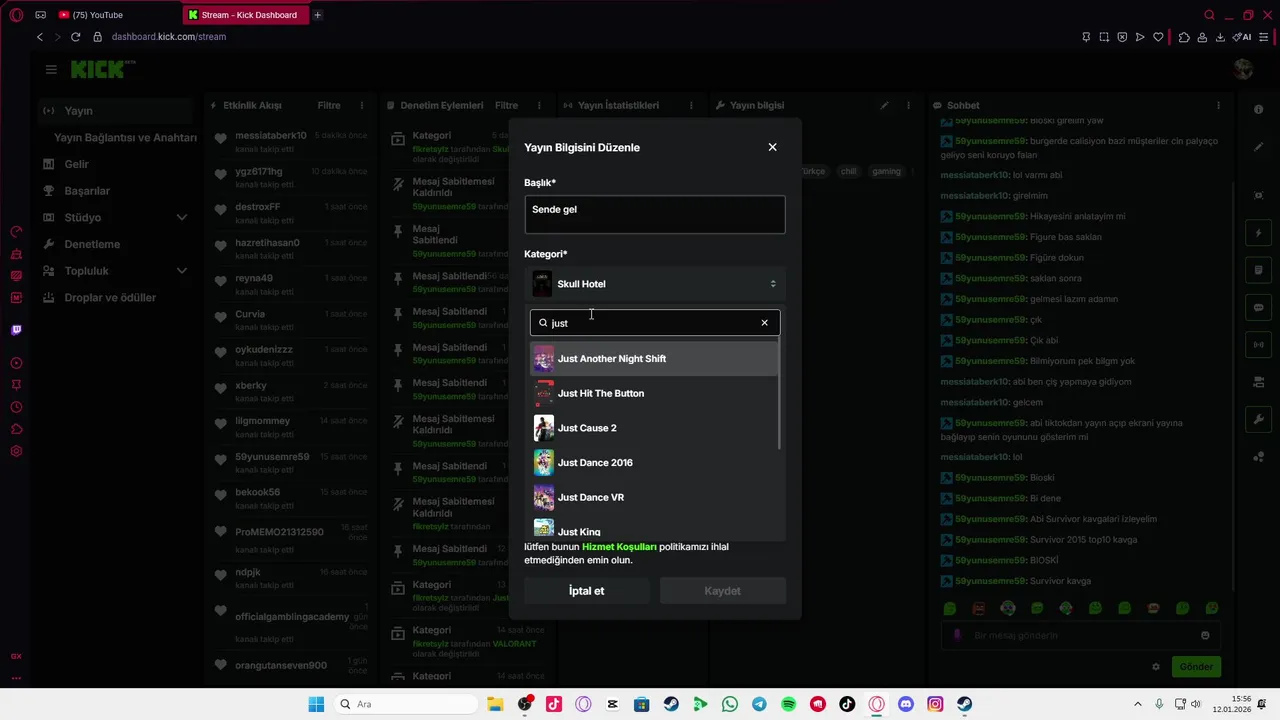Reload the page
Screen dimensions: 1280x720
coord(75,37)
